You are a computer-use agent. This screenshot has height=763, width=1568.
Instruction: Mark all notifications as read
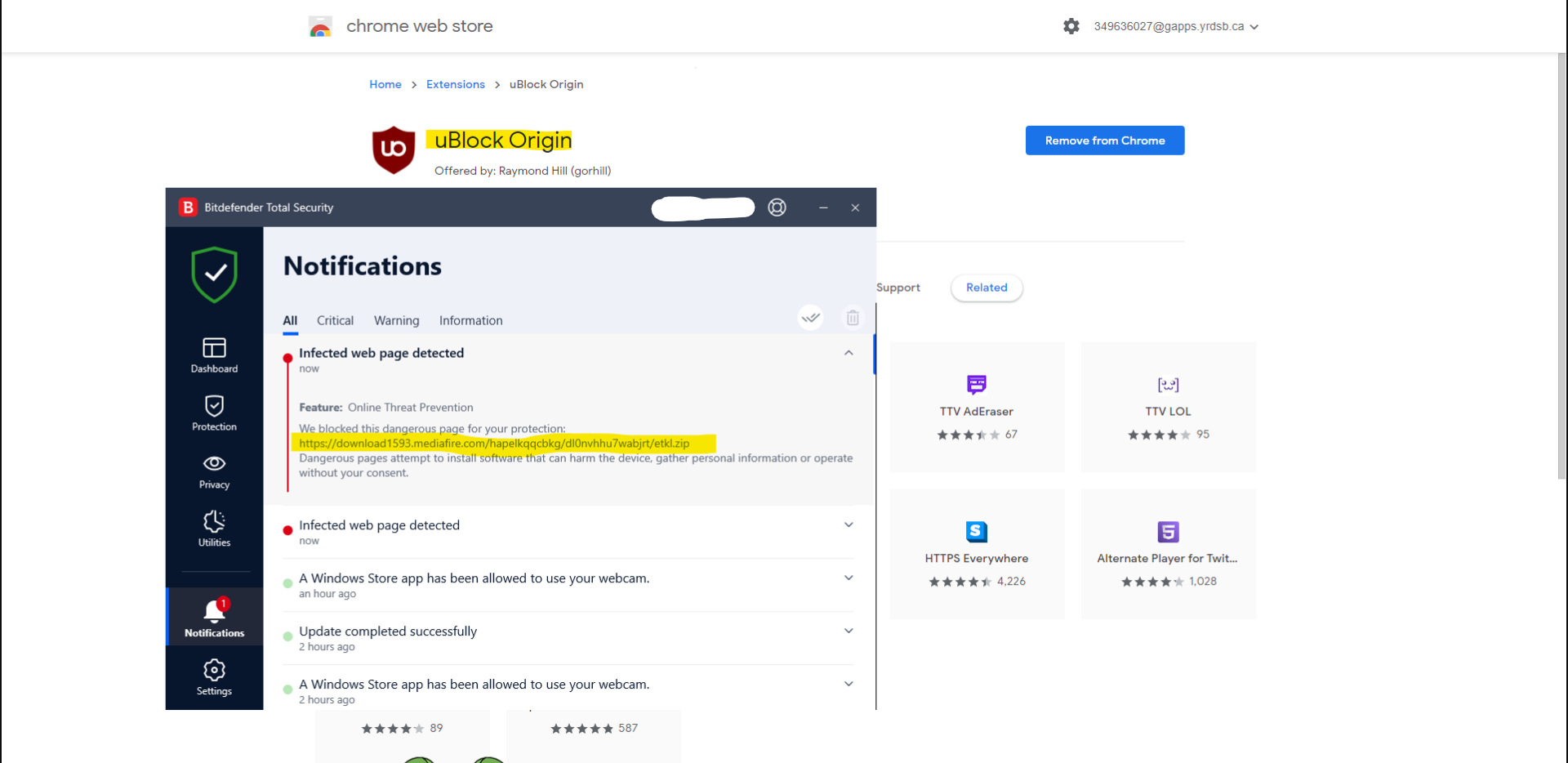point(810,318)
